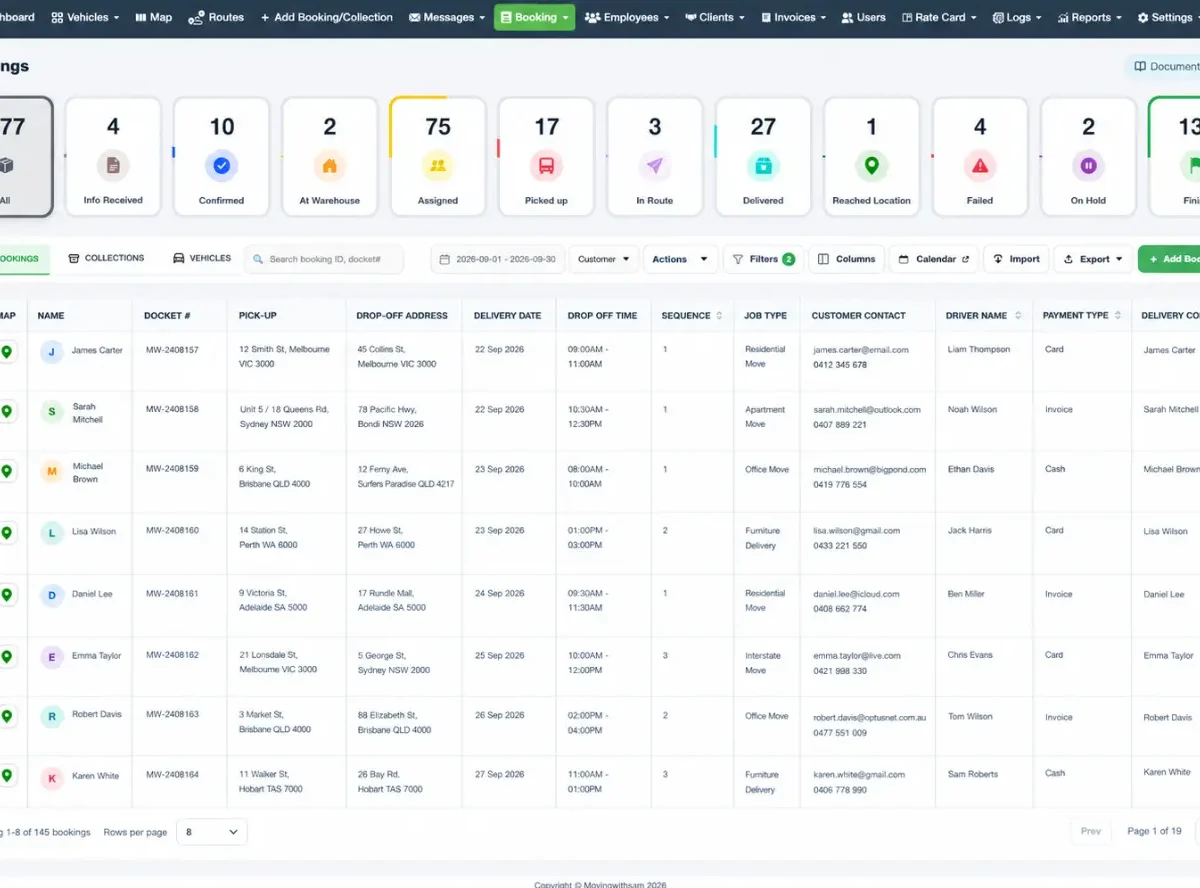Open map pin for Karen White row
The height and width of the screenshot is (888, 1200).
coord(7,776)
